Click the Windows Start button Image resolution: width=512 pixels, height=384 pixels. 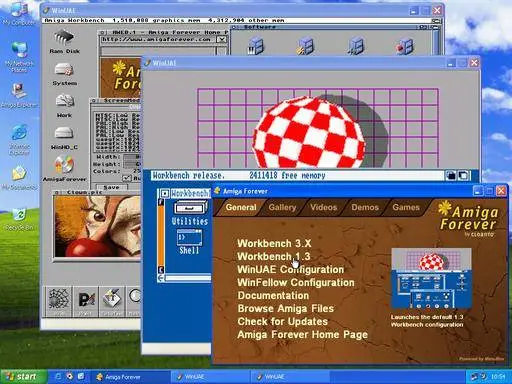tap(23, 377)
